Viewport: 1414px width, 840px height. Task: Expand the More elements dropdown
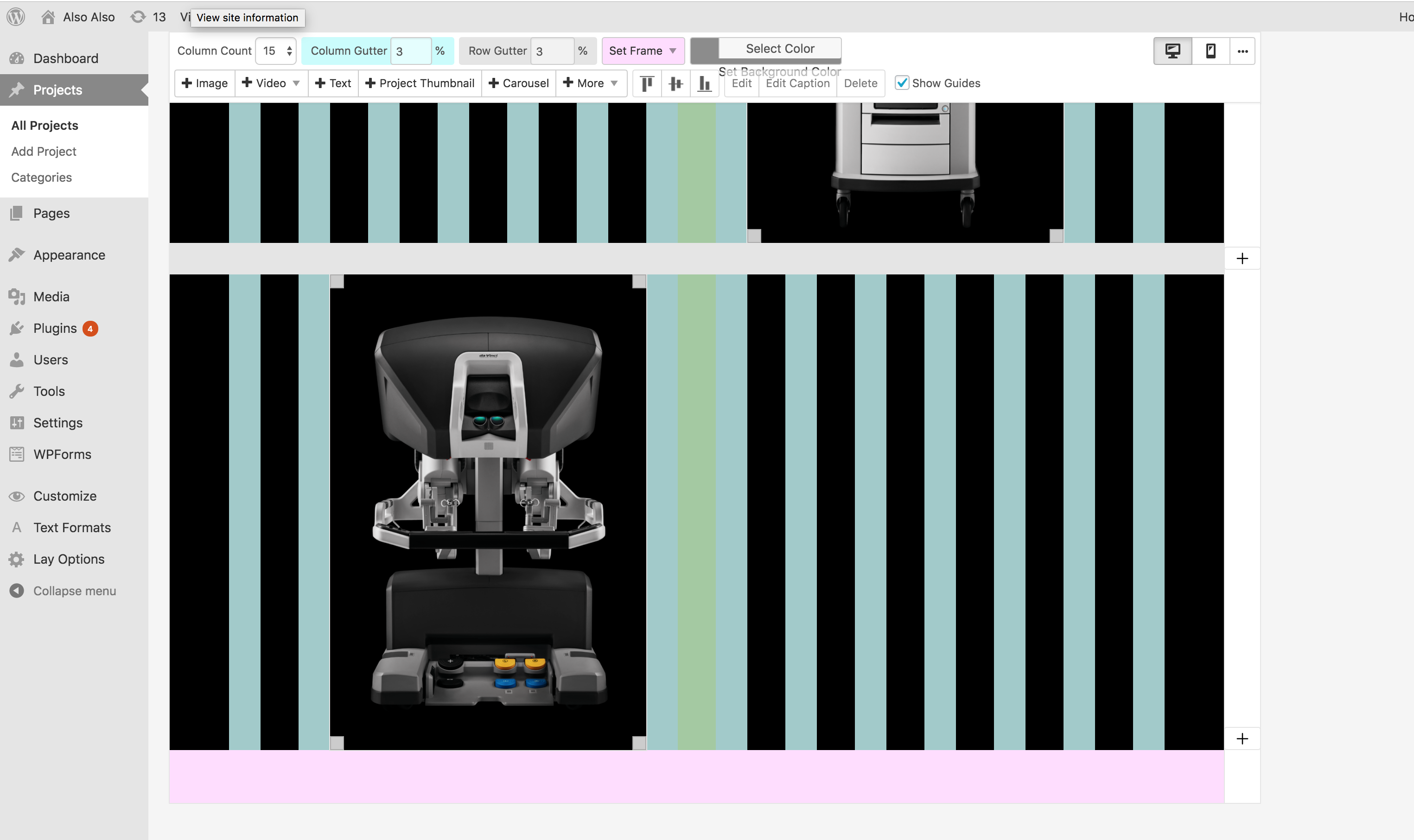tap(591, 83)
